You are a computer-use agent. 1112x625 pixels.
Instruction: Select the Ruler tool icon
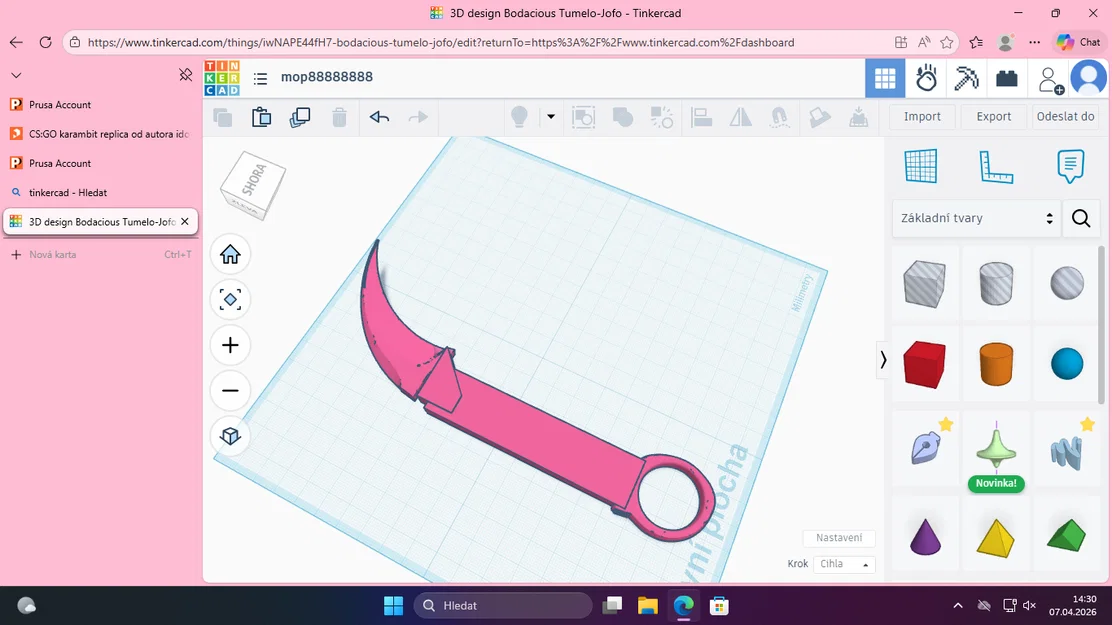click(x=996, y=166)
